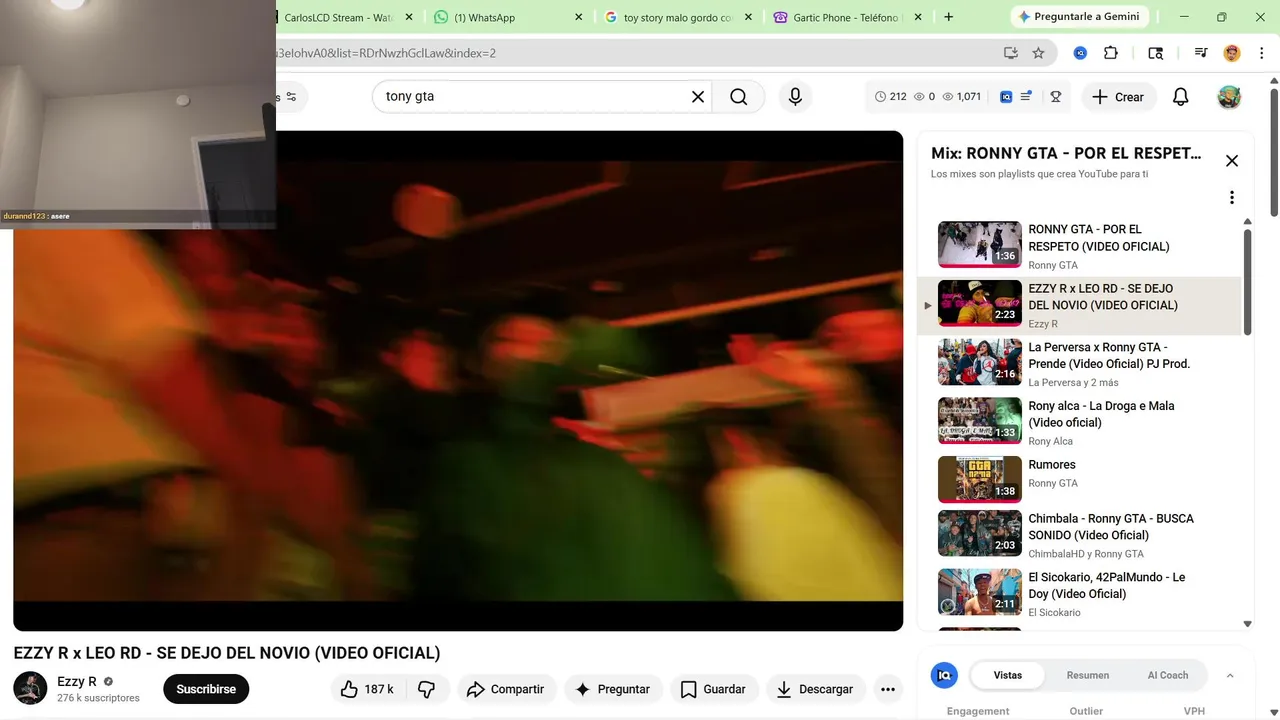Viewport: 1280px width, 720px height.
Task: Click the window-with-magnifier Chrome toolbar icon
Action: click(1156, 53)
